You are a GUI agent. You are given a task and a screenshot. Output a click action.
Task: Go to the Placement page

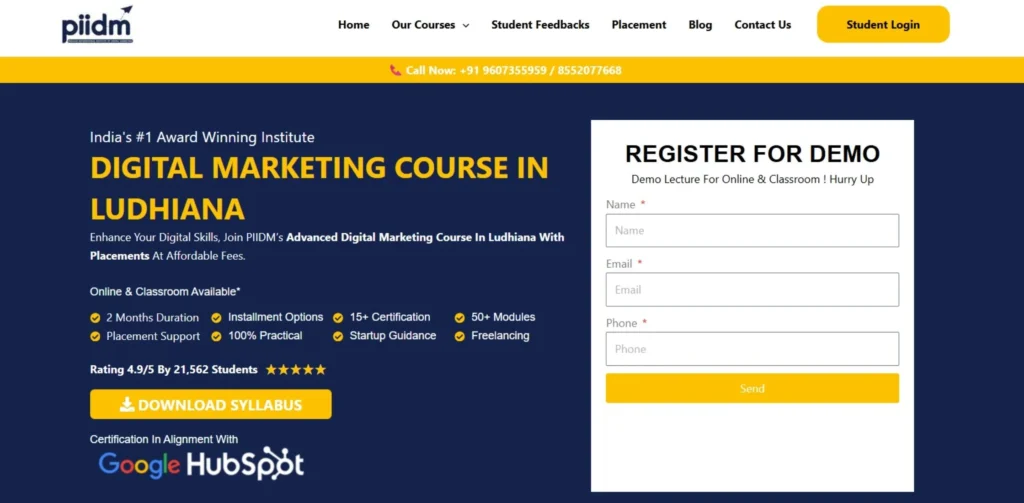click(639, 25)
